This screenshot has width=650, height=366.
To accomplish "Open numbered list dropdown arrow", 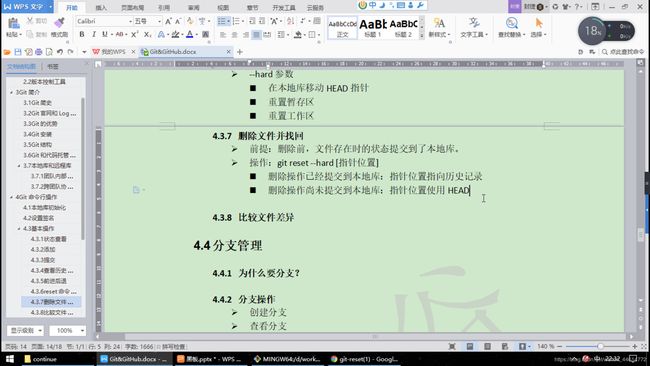I will (244, 21).
